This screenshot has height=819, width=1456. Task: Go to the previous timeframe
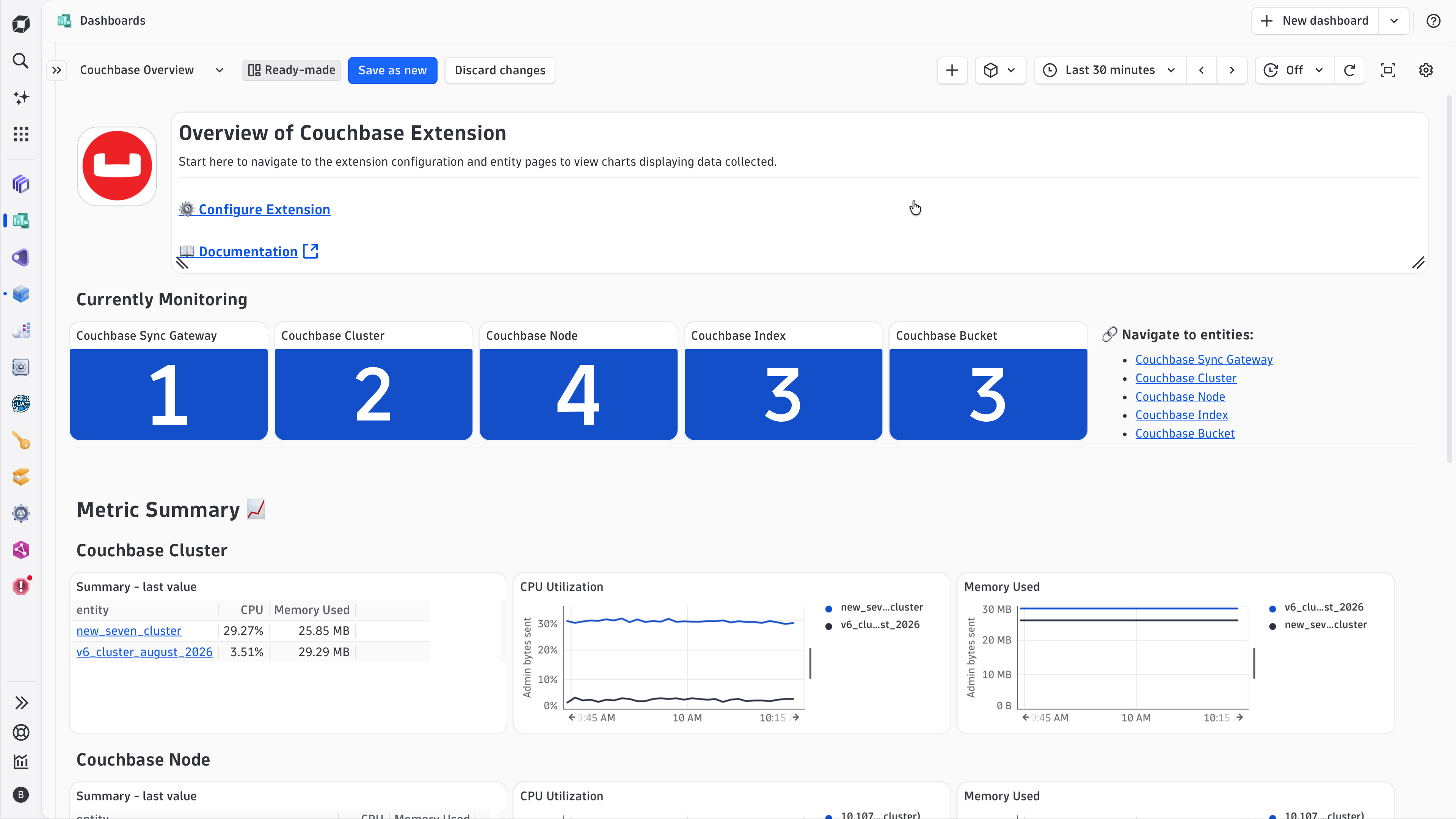[x=1201, y=70]
